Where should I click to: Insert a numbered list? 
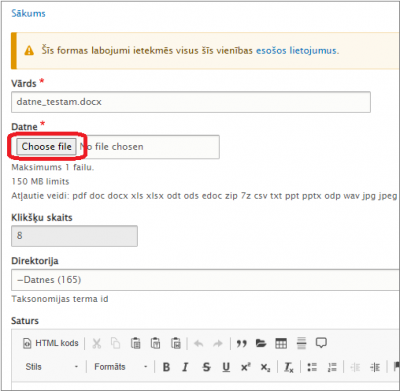(332, 367)
